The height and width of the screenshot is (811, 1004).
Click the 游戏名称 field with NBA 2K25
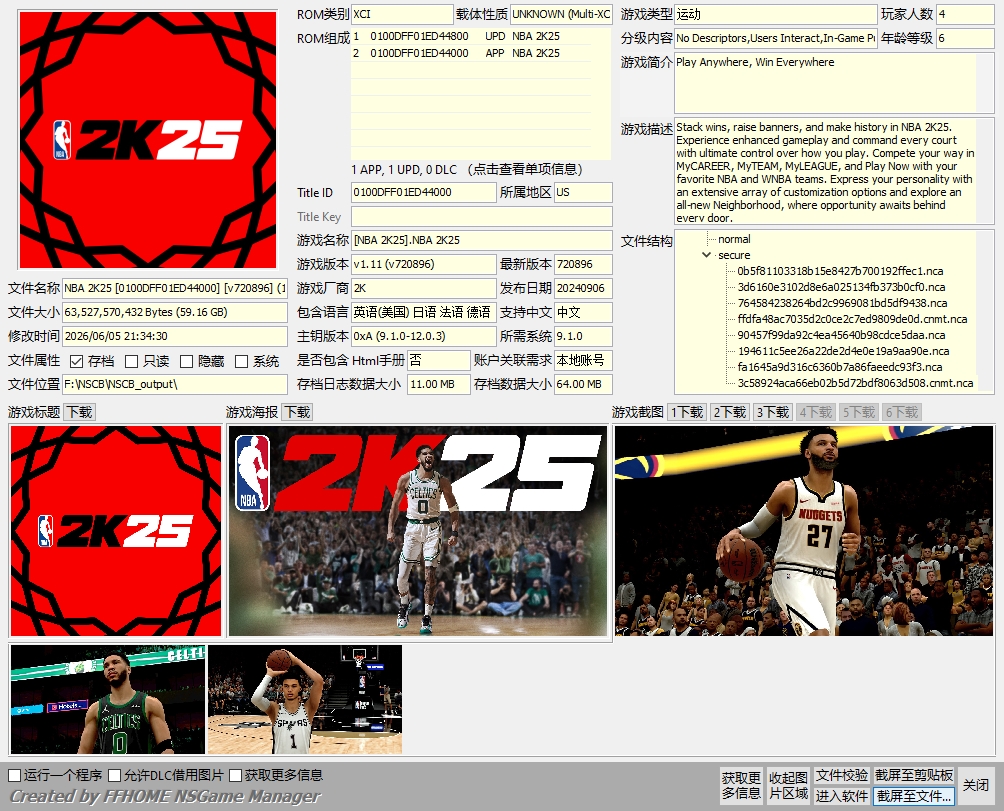(482, 241)
